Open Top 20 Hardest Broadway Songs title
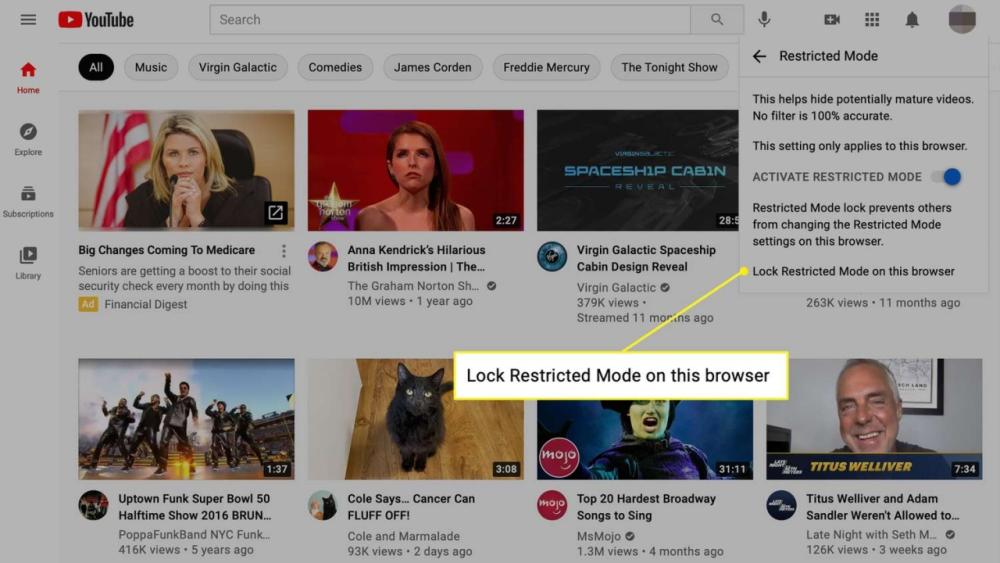The height and width of the screenshot is (563, 1000). pos(646,507)
